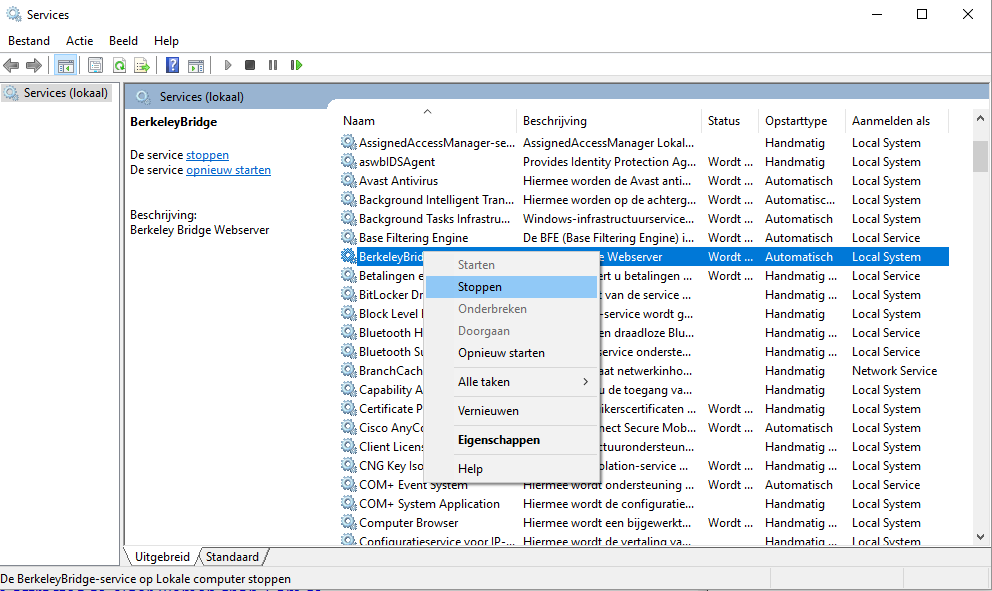The image size is (992, 591).
Task: Open the Actie menu
Action: (x=80, y=40)
